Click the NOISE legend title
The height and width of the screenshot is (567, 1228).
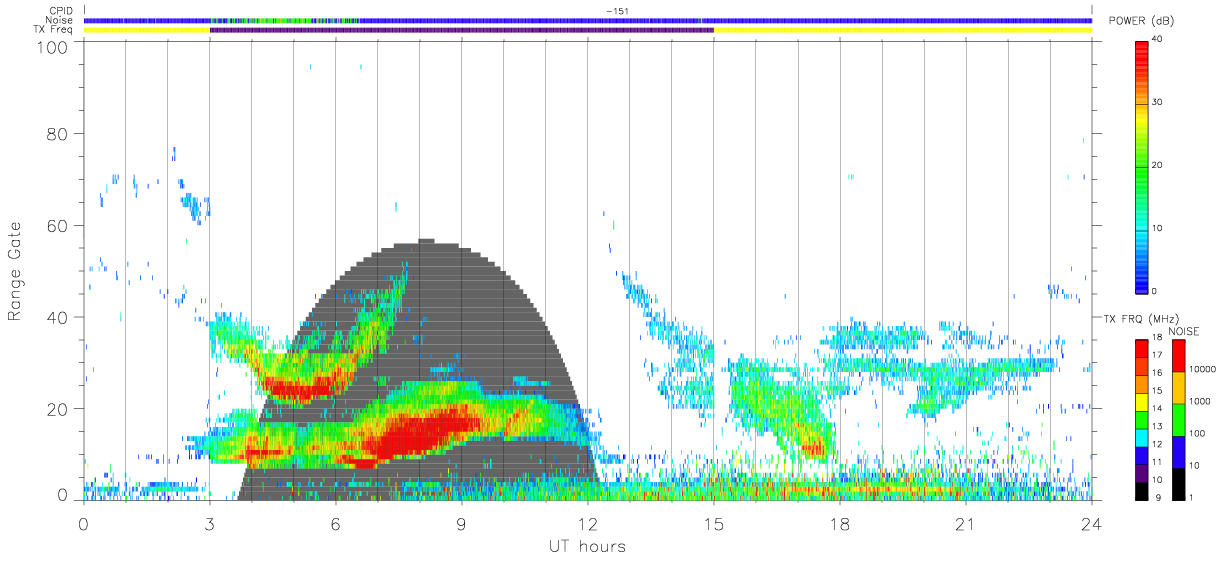(x=1184, y=331)
